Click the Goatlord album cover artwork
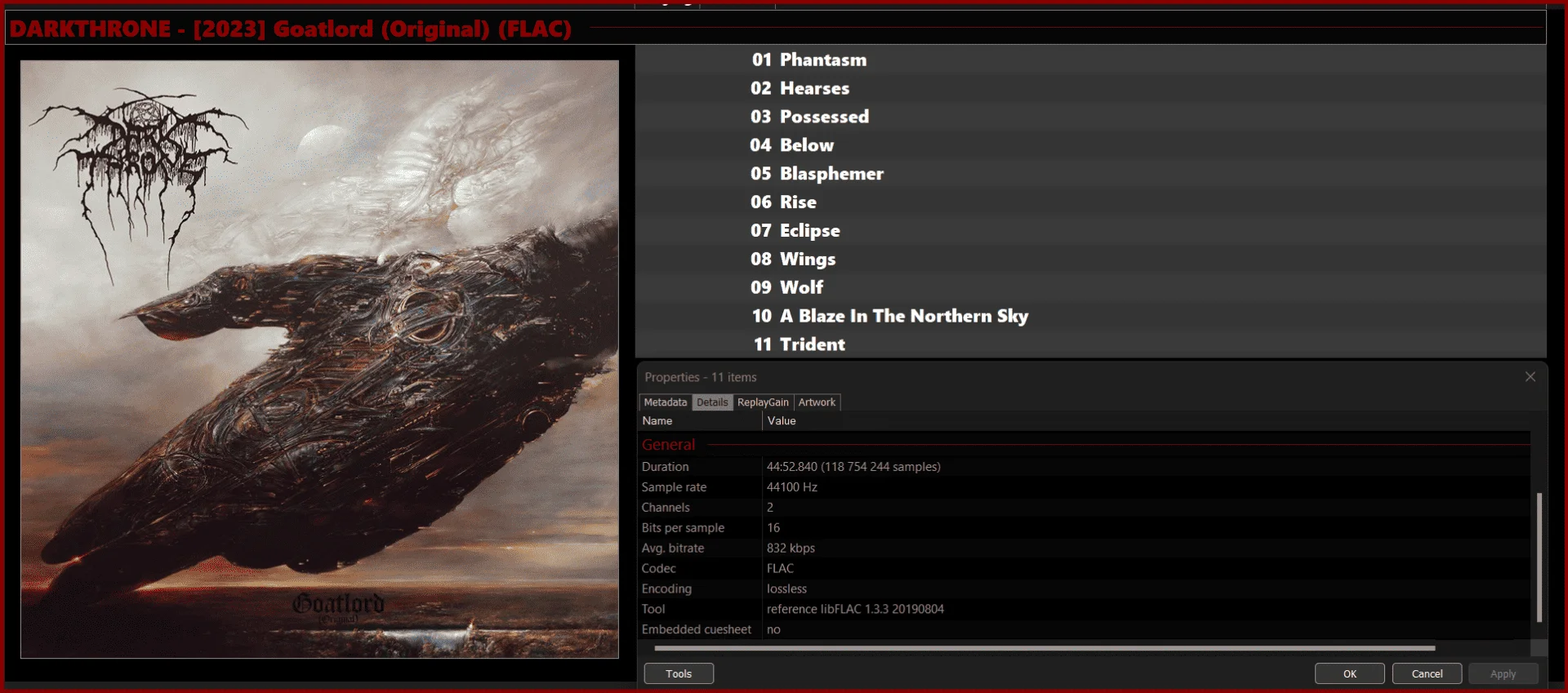Viewport: 1568px width, 693px height. [319, 359]
